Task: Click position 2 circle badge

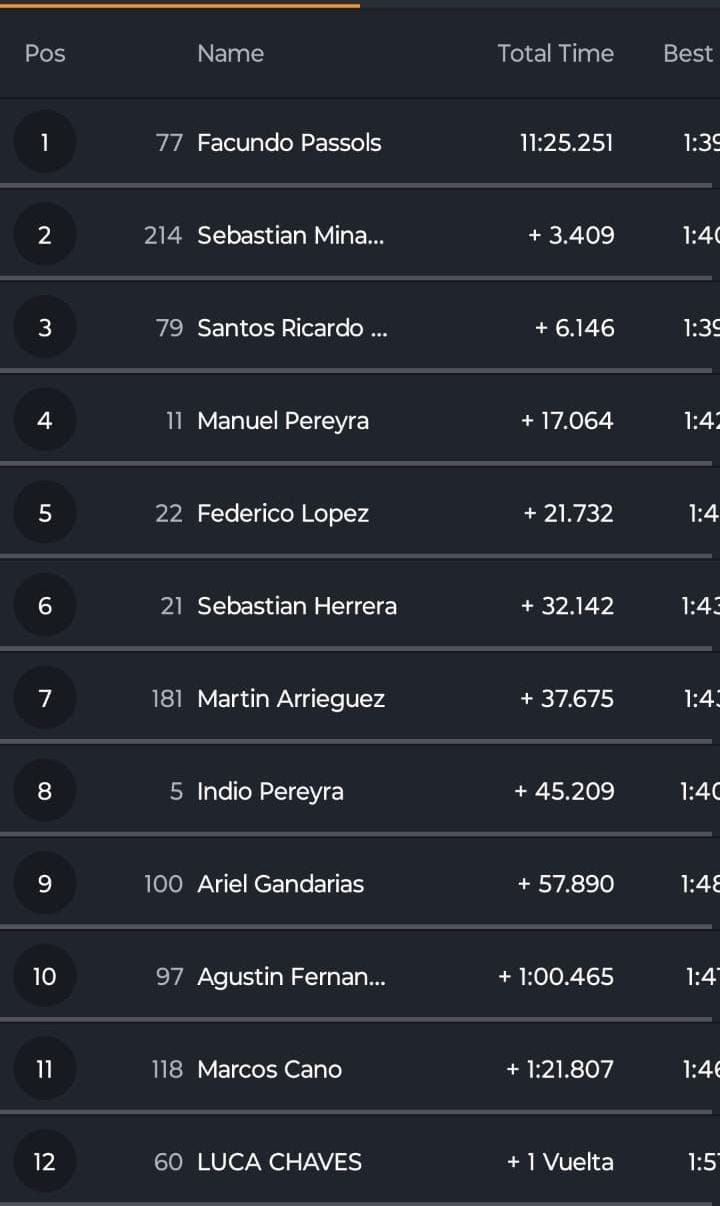Action: click(x=44, y=235)
